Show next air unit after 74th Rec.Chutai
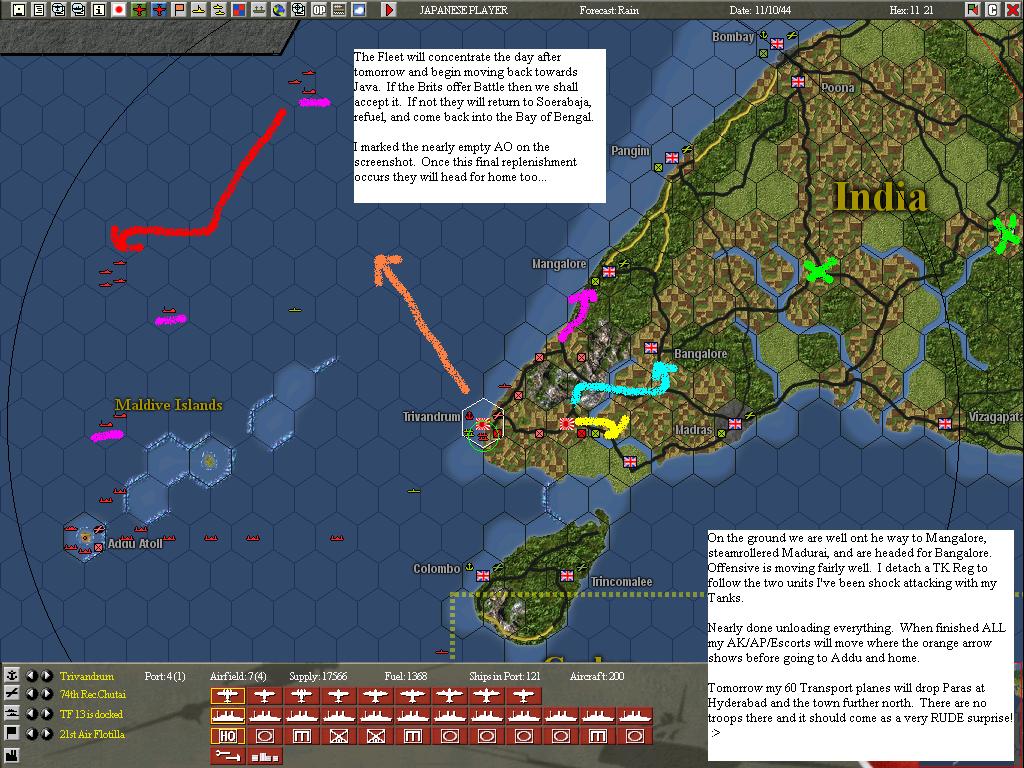Image resolution: width=1024 pixels, height=768 pixels. 46,694
